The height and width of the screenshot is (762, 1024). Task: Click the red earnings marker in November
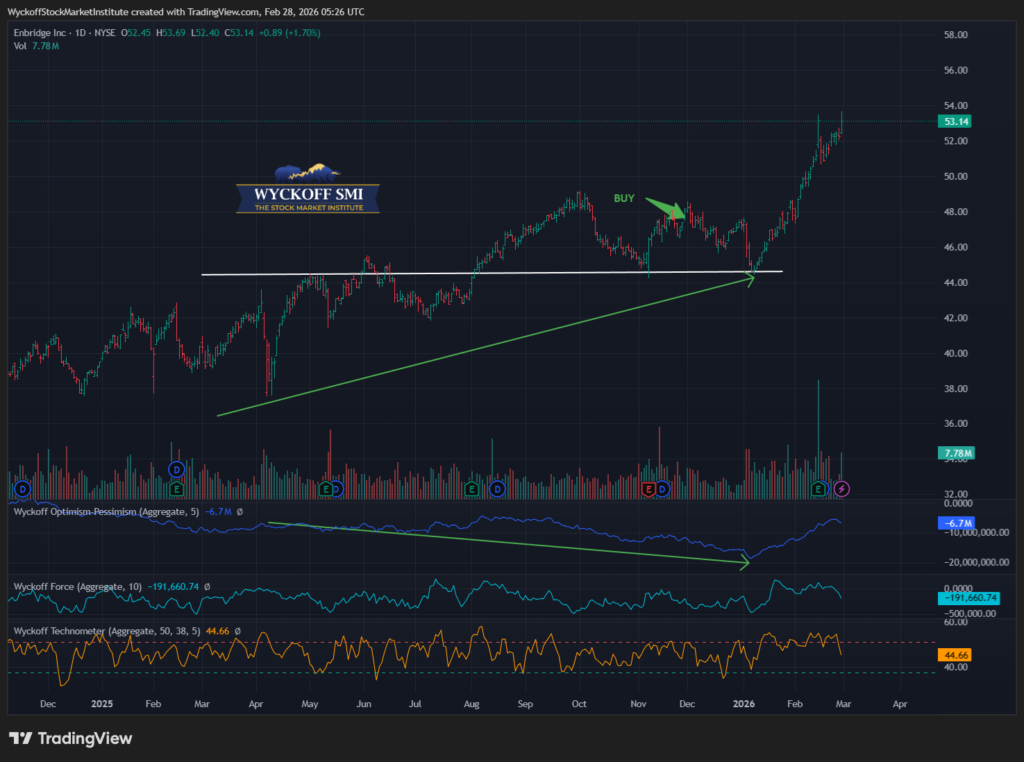(x=649, y=489)
